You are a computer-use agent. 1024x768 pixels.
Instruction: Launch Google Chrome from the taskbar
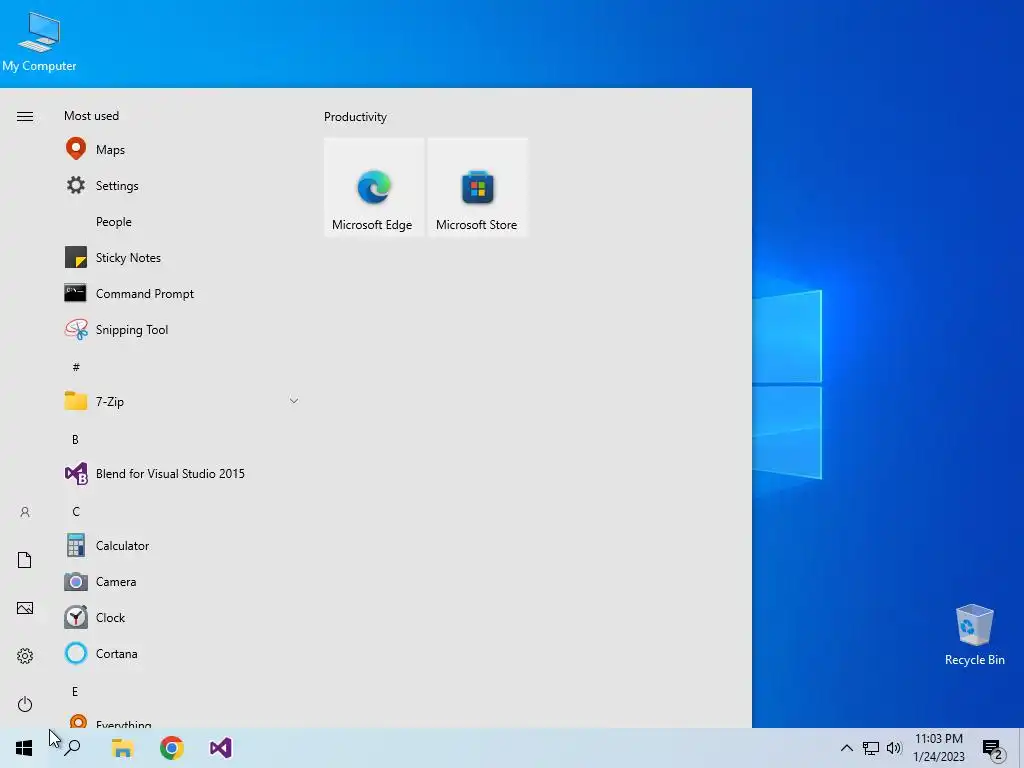(172, 748)
